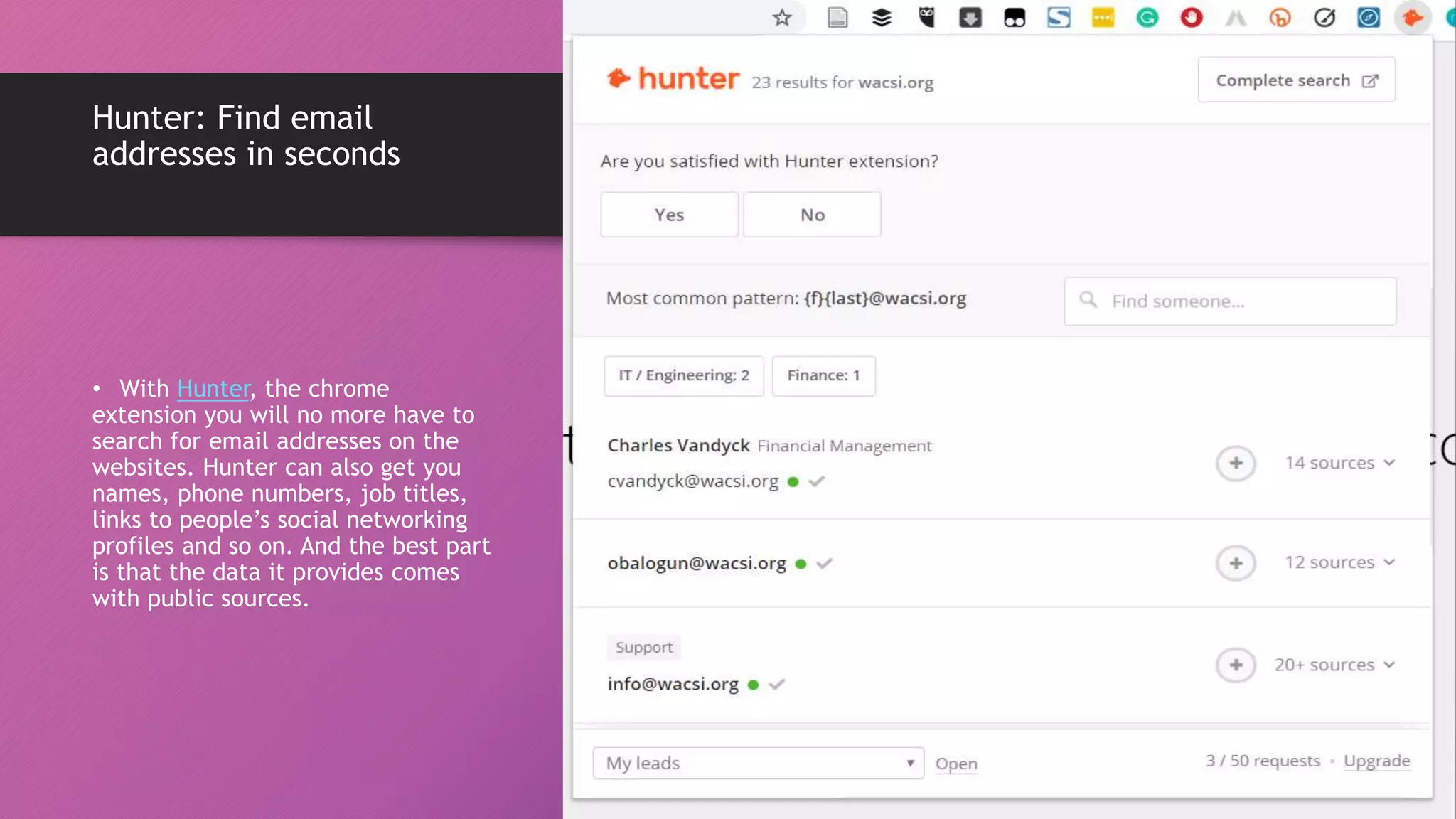Screen dimensions: 1456x819
Task: Open the orange circled b extension
Action: coord(1280,18)
